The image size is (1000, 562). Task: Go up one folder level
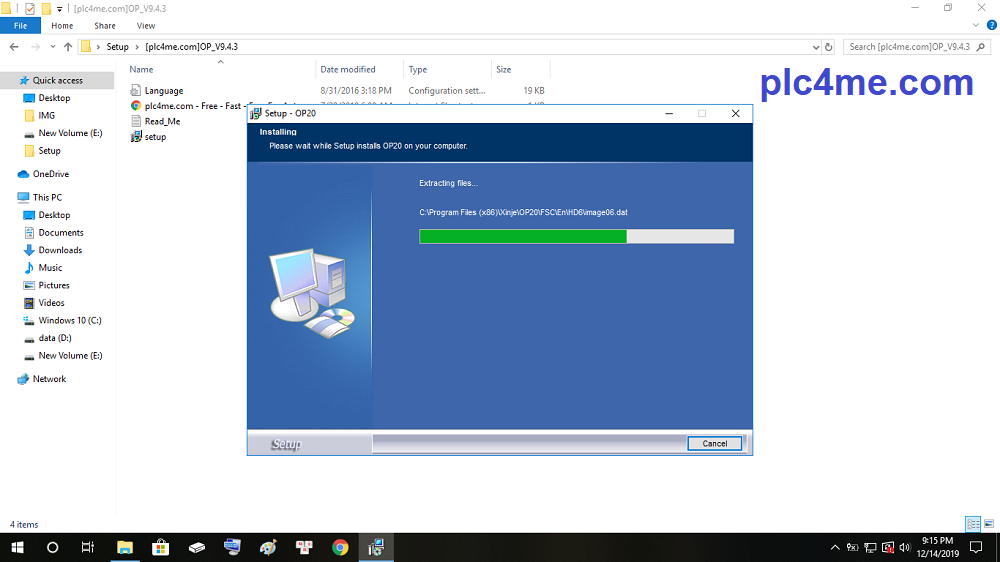(68, 47)
